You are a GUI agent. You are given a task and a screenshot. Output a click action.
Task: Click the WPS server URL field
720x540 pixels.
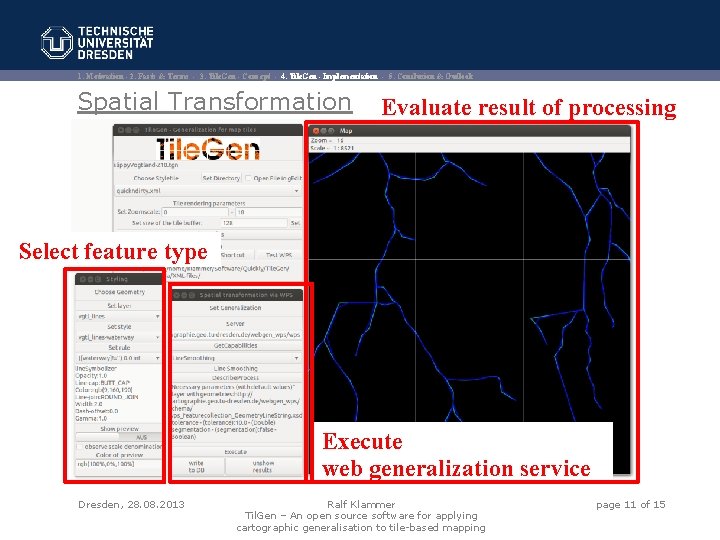[236, 335]
